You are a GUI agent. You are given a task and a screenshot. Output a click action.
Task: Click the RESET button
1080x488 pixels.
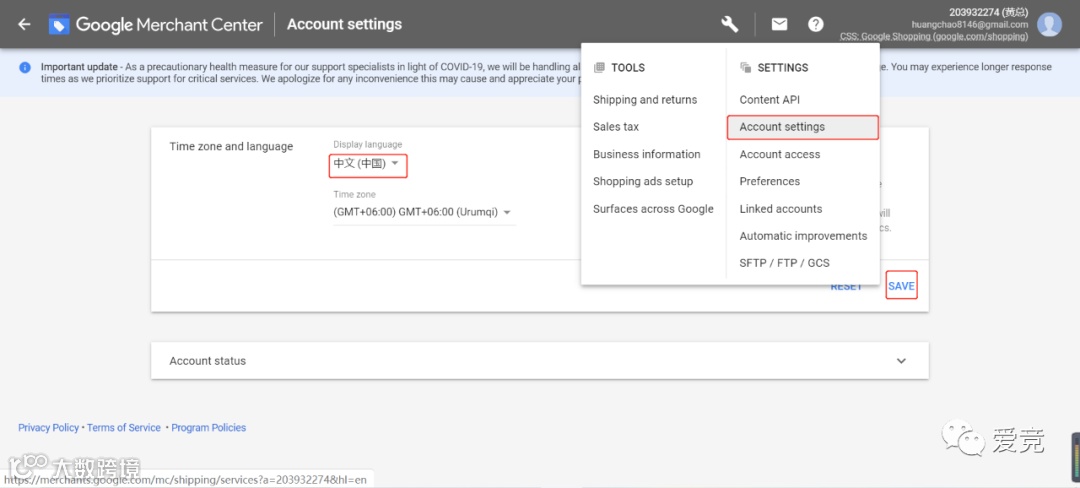[x=846, y=286]
